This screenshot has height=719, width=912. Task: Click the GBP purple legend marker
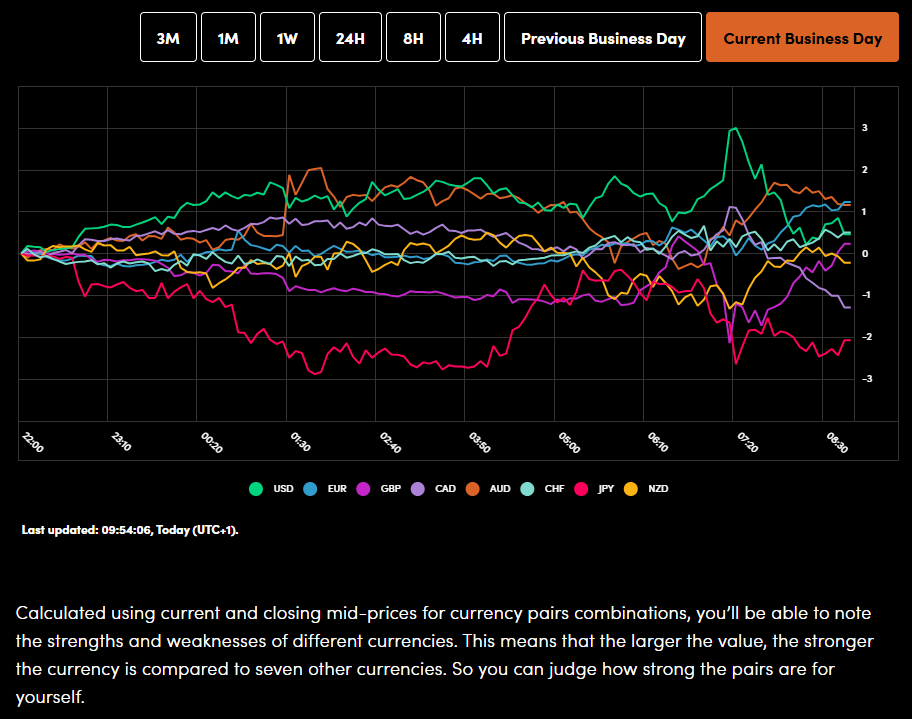click(363, 488)
